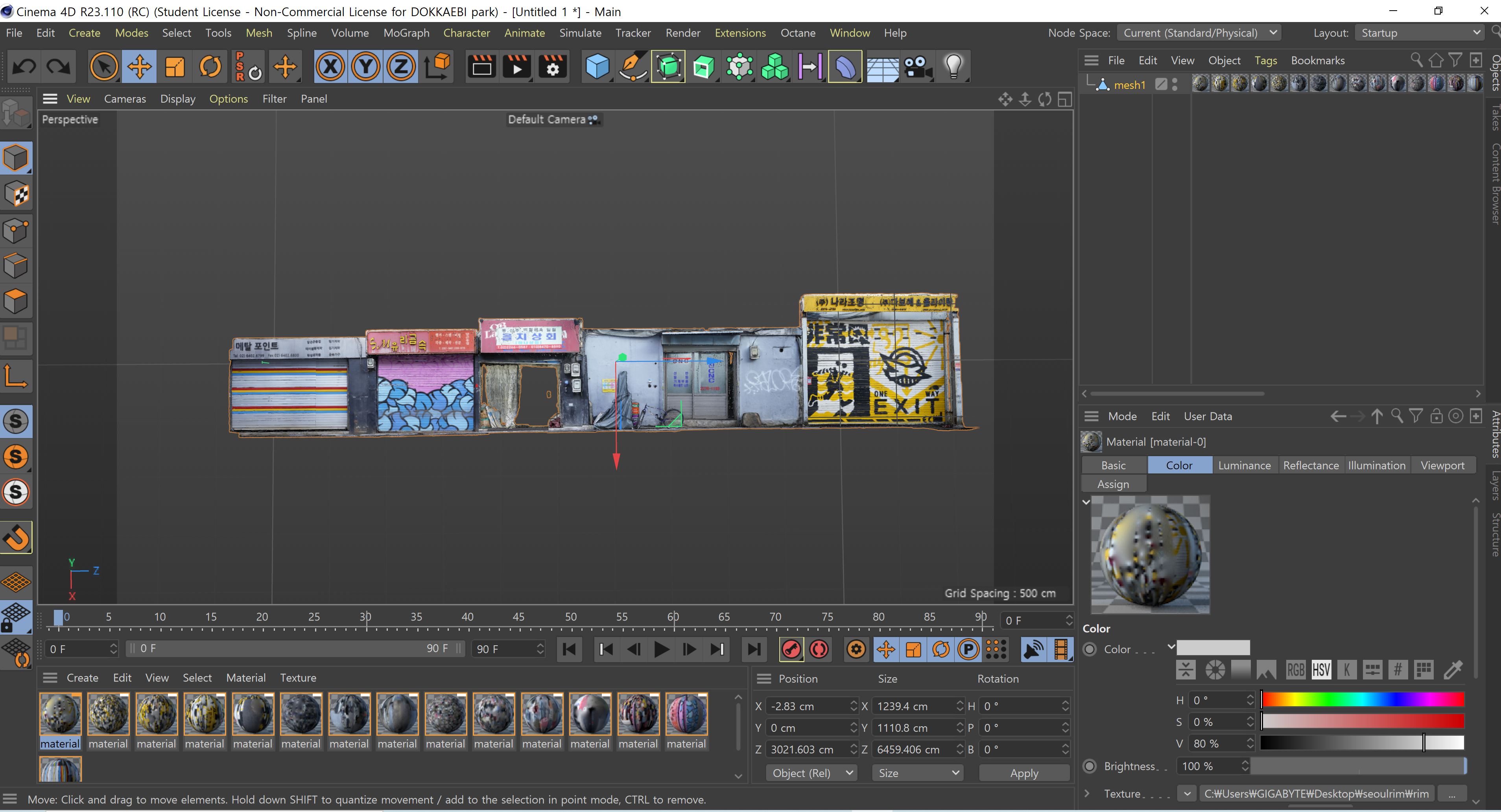Screen dimensions: 1501x812
Task: Open Size mode dropdown
Action: (918, 773)
